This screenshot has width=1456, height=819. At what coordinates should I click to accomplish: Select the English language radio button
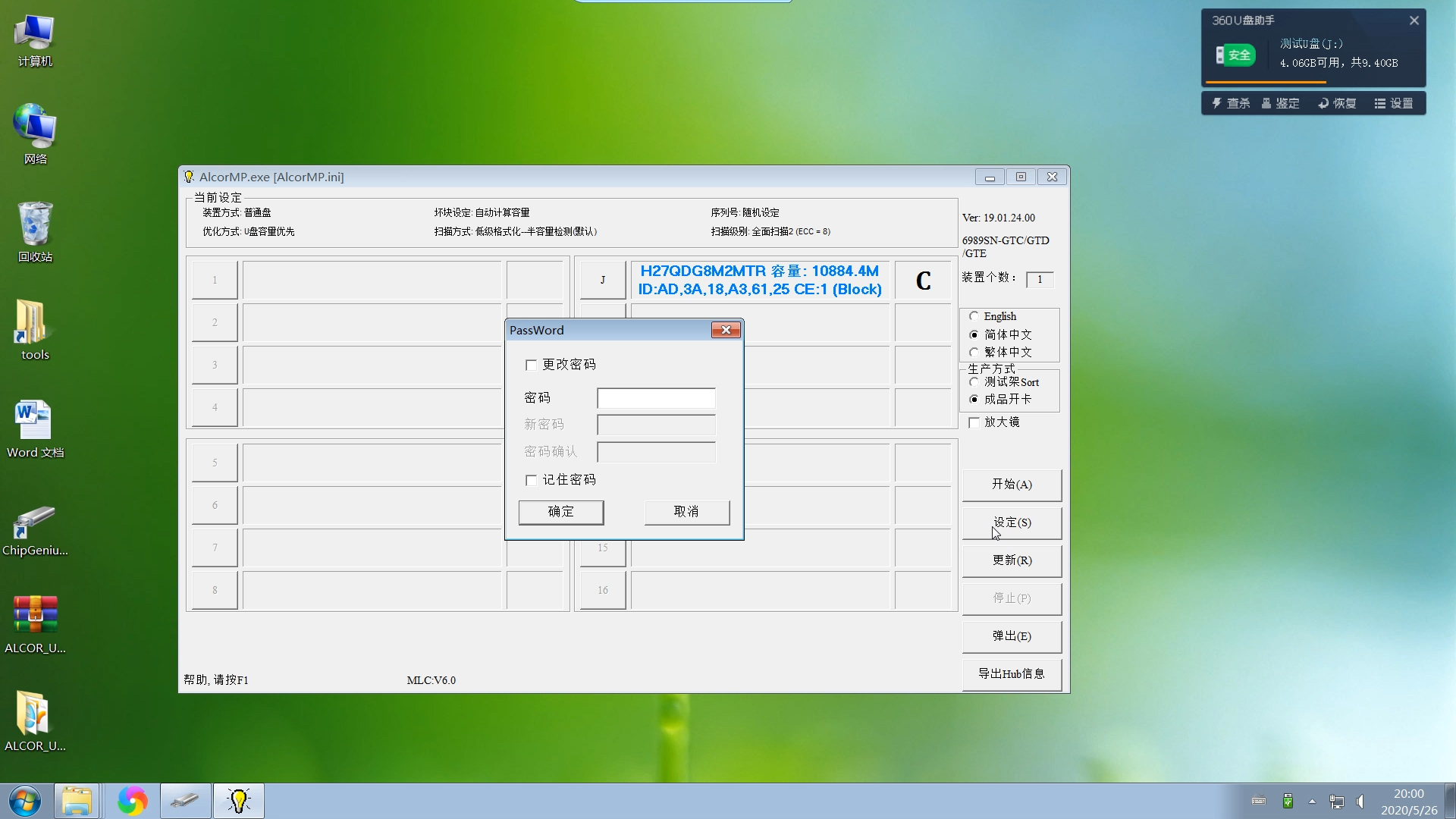coord(974,316)
